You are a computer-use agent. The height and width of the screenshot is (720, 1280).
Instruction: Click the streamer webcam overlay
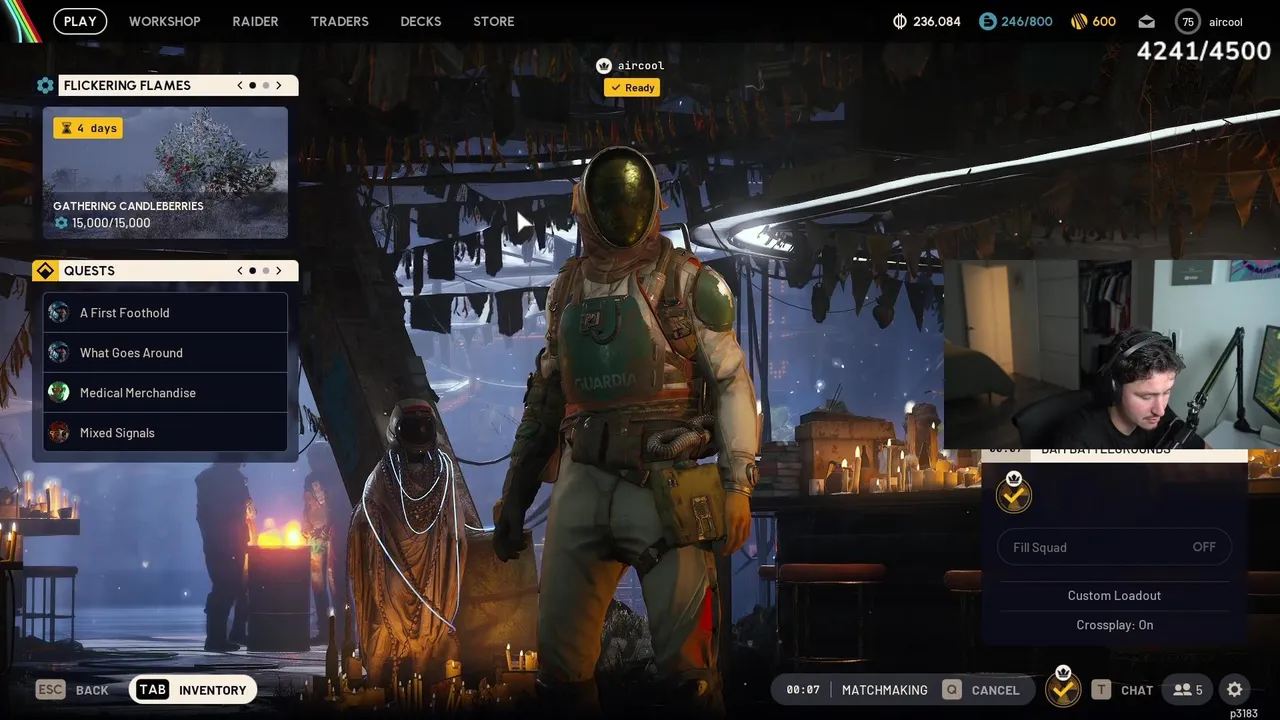coord(1112,355)
